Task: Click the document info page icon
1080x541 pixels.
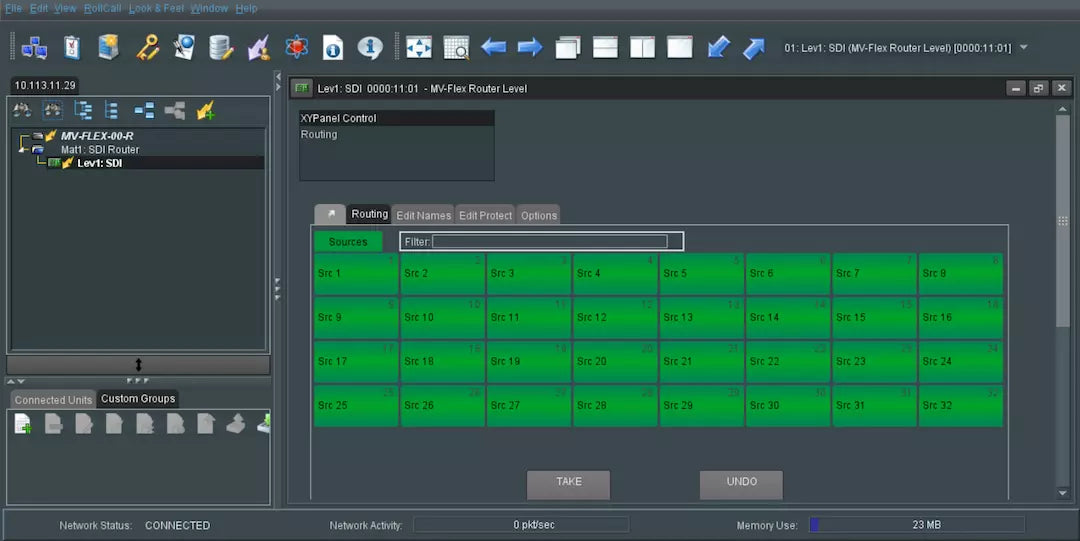Action: [333, 48]
